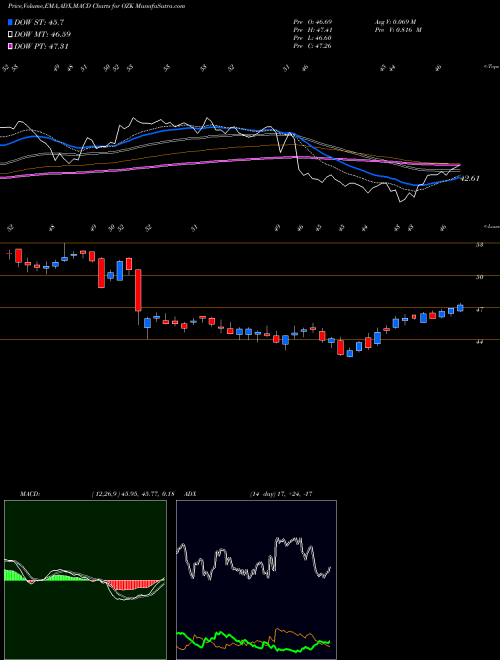500x660 pixels.
Task: Select the 'DOW MT: 46.59' legend text
Action: click(42, 34)
